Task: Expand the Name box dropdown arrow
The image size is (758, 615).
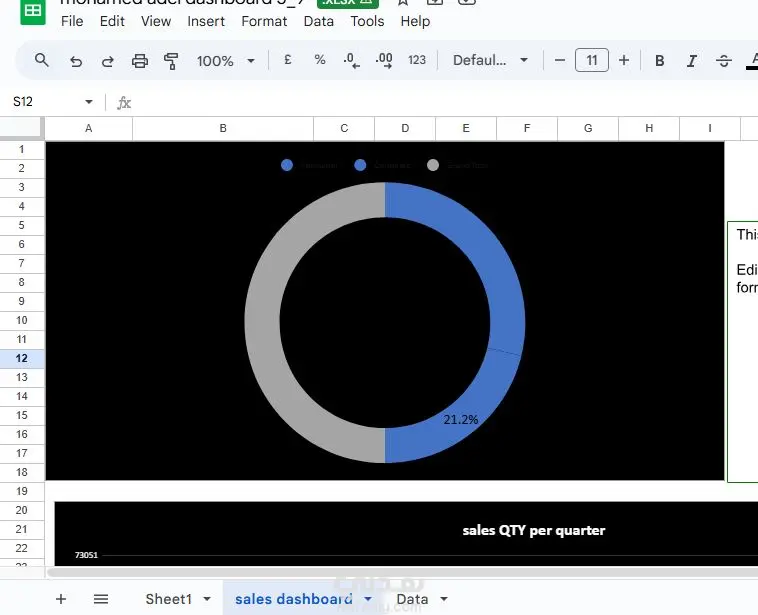Action: point(88,102)
